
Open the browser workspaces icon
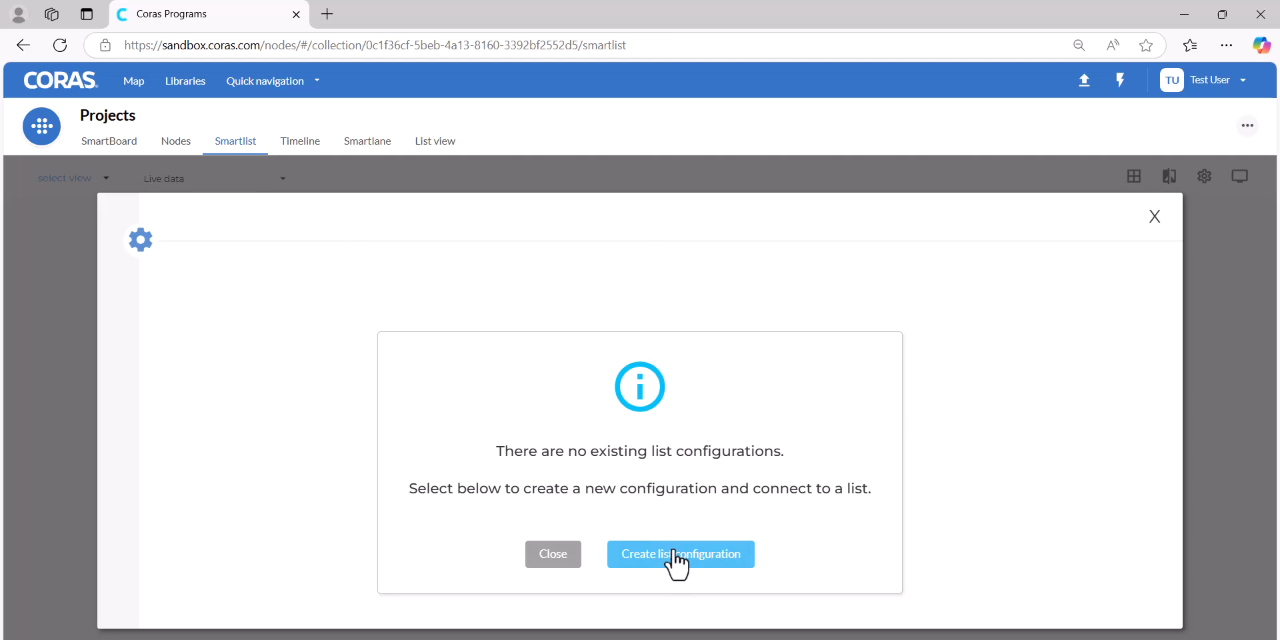52,14
